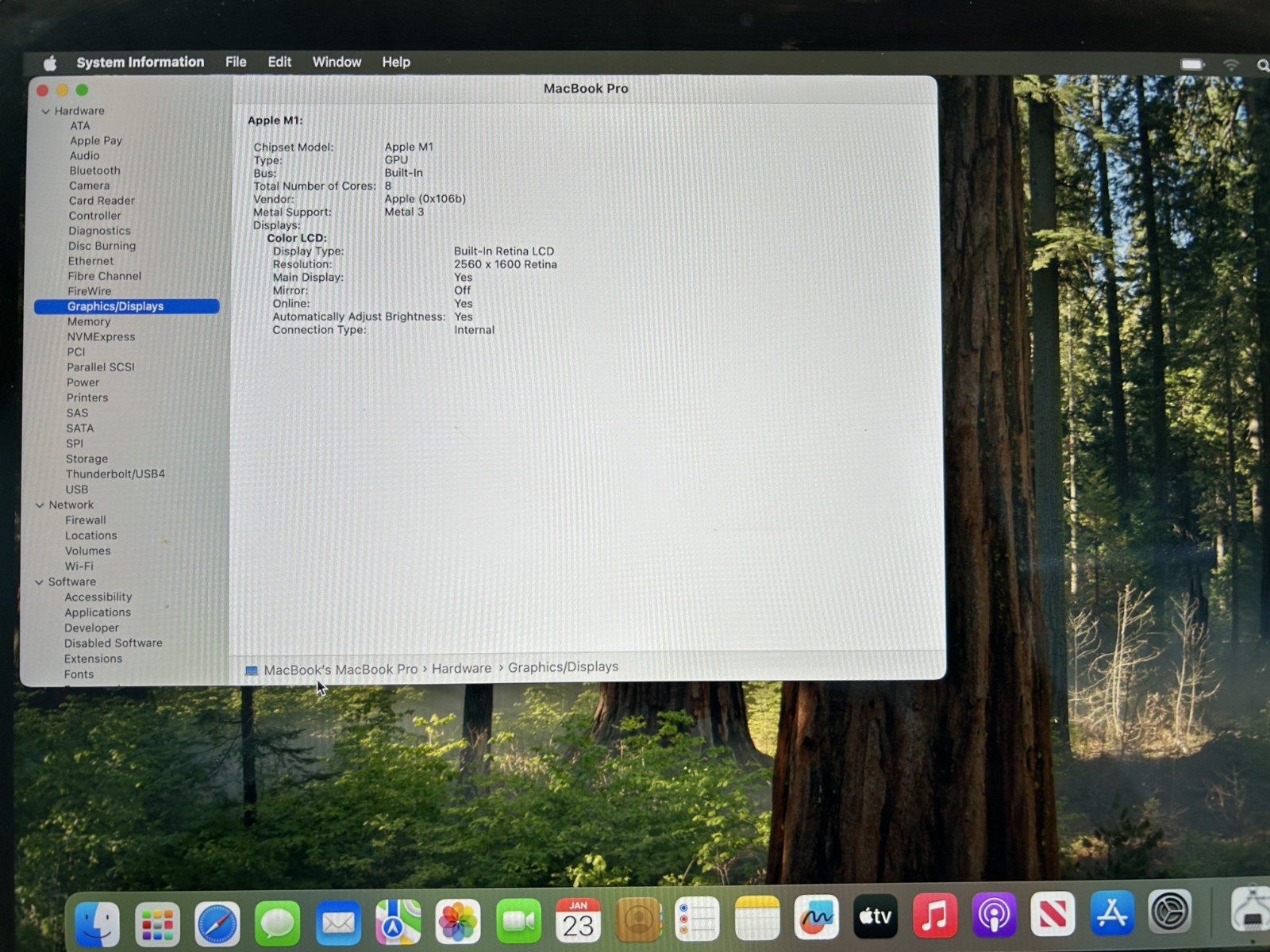
Task: Click the laptop icon in the path bar
Action: tap(252, 670)
